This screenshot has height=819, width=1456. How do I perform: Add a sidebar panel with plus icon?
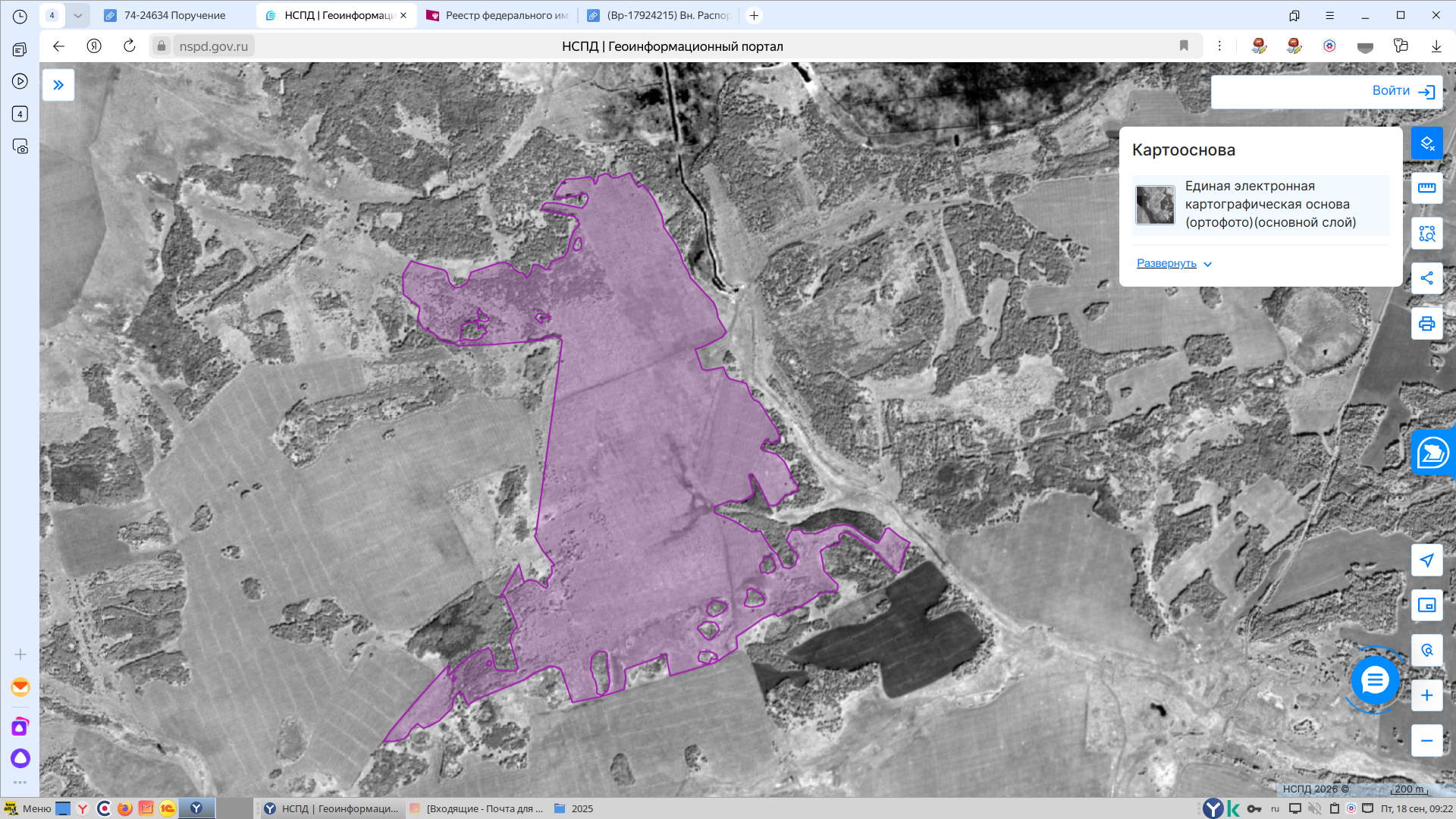[20, 654]
